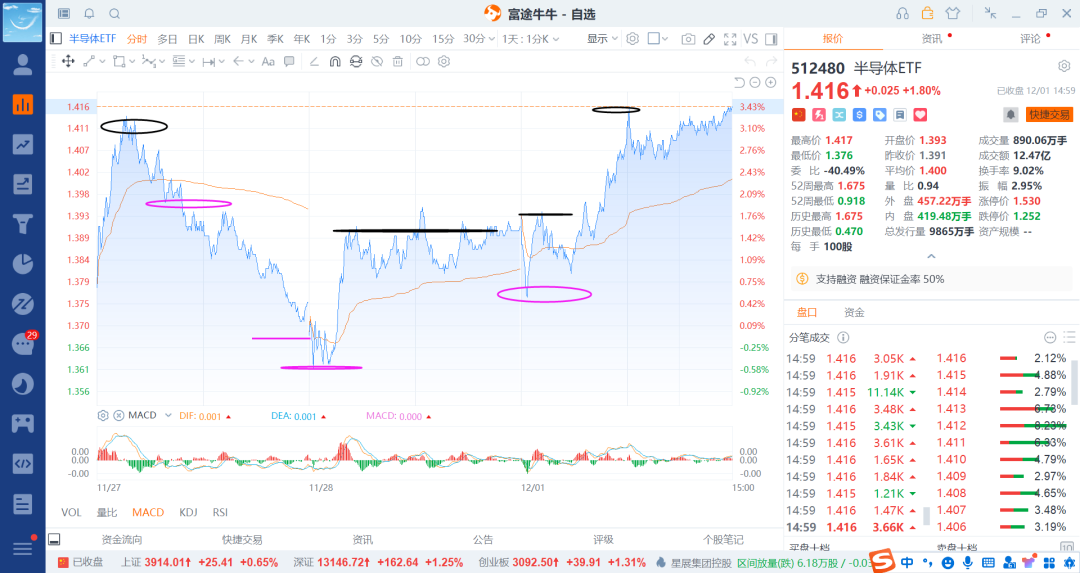Open the orange wallet icon
The image size is (1080, 573).
[928, 13]
